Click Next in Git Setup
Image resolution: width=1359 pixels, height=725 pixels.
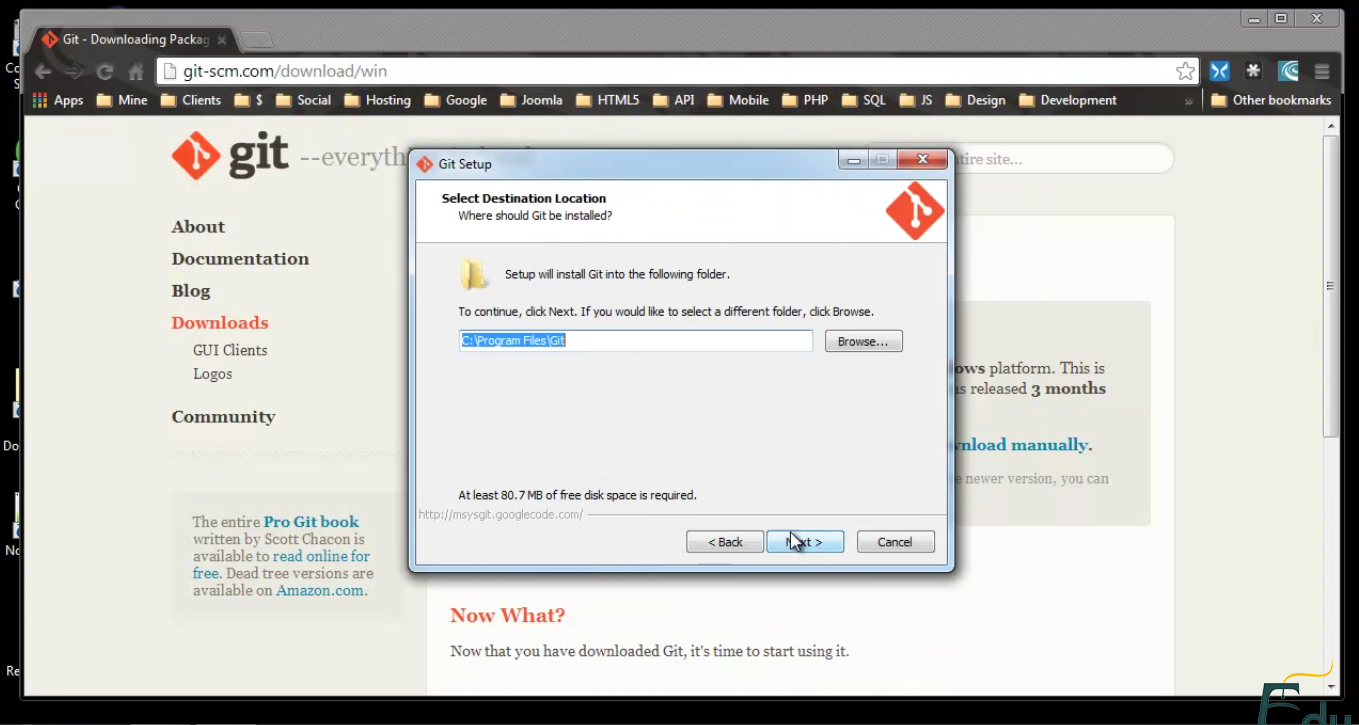click(805, 542)
